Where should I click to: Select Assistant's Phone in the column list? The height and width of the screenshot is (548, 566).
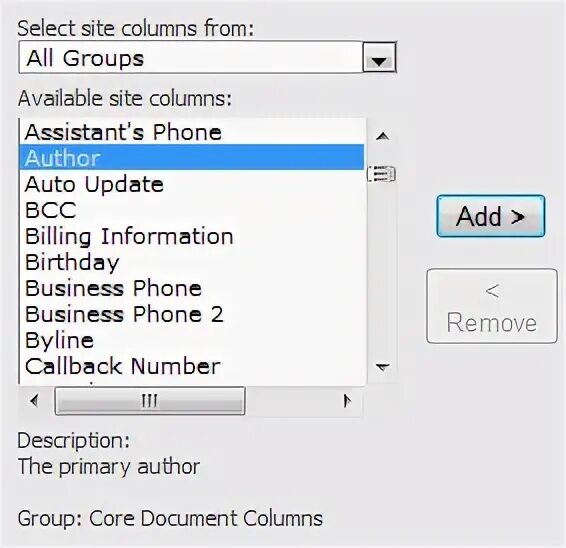click(192, 132)
